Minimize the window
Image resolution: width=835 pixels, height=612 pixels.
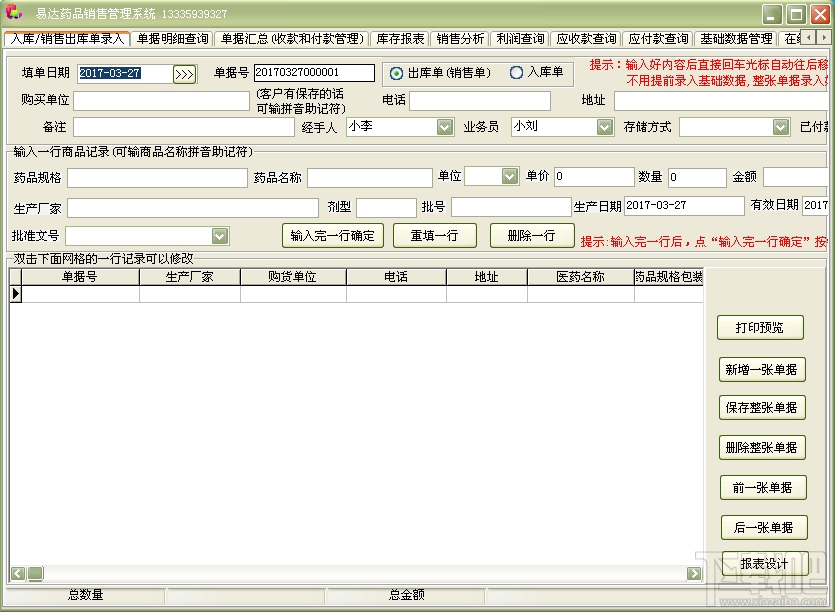(772, 14)
